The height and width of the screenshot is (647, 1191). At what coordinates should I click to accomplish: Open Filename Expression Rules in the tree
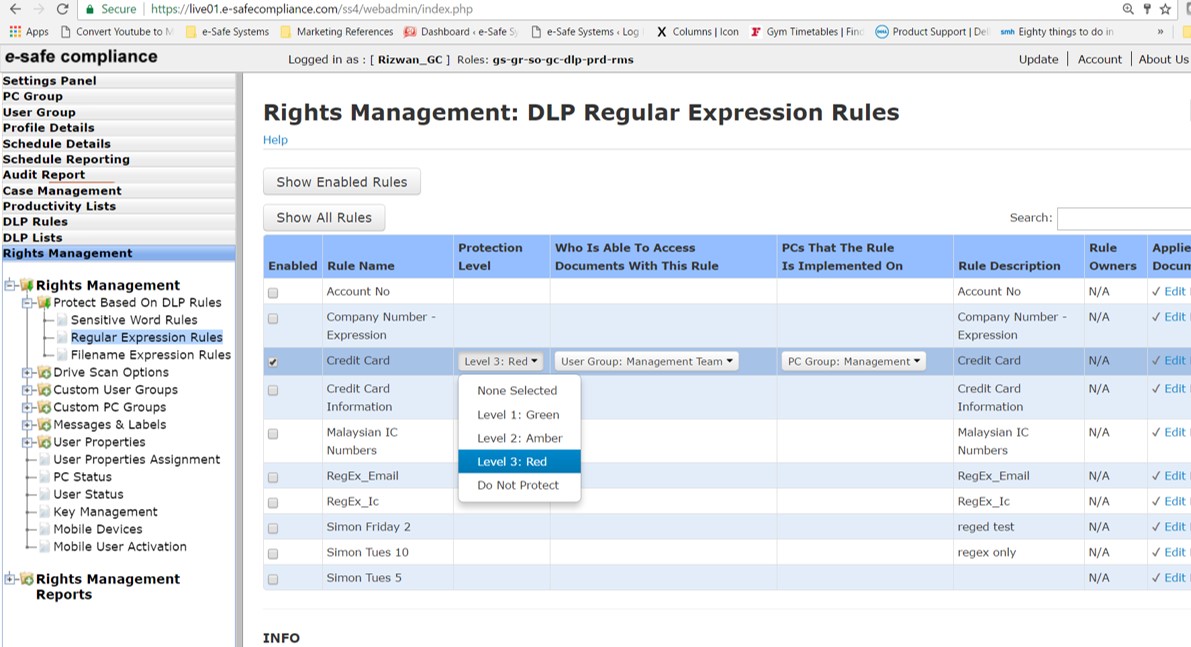[x=150, y=355]
